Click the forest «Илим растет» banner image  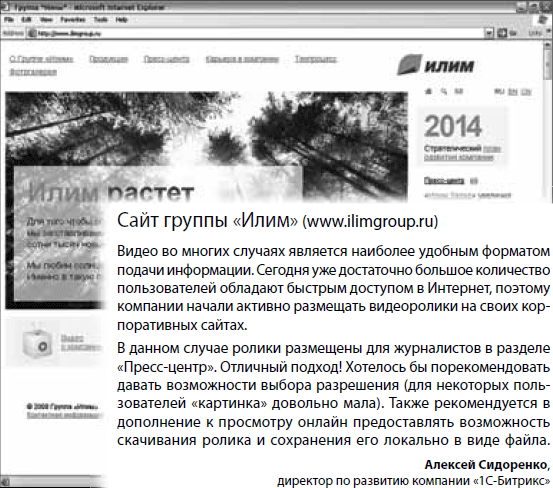(x=206, y=148)
